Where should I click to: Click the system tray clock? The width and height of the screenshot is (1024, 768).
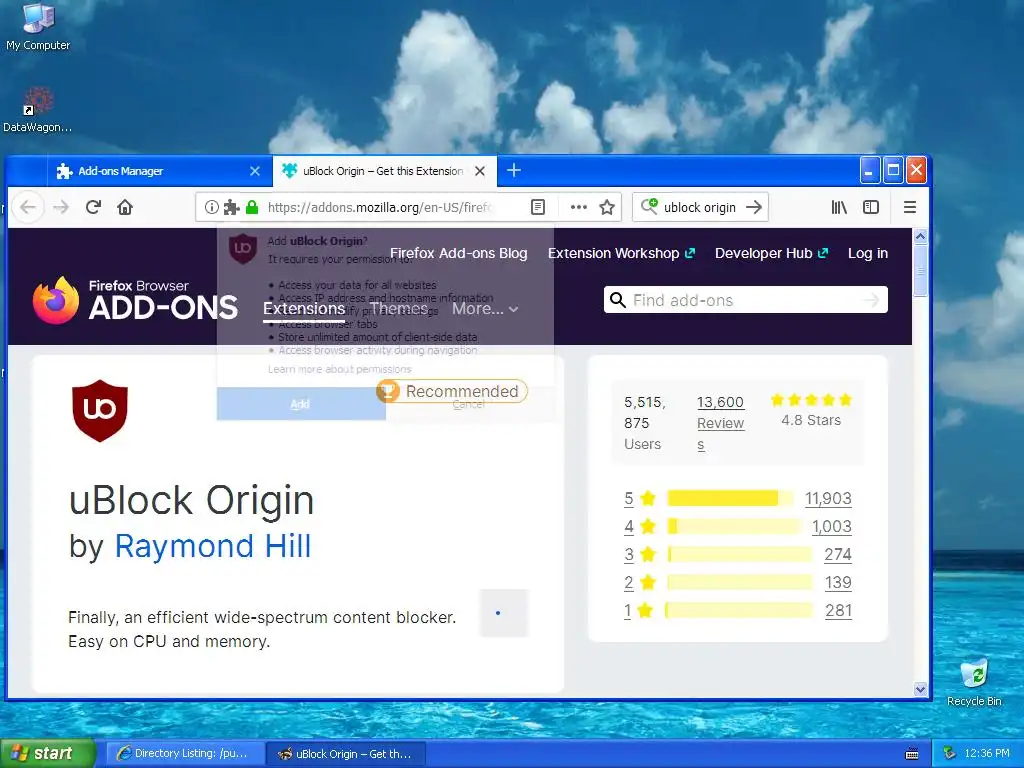click(987, 754)
